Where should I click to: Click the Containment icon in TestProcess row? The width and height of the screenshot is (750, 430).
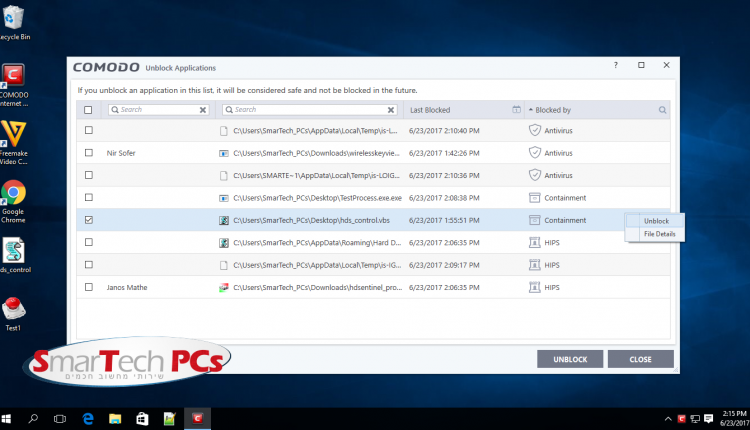coord(535,198)
